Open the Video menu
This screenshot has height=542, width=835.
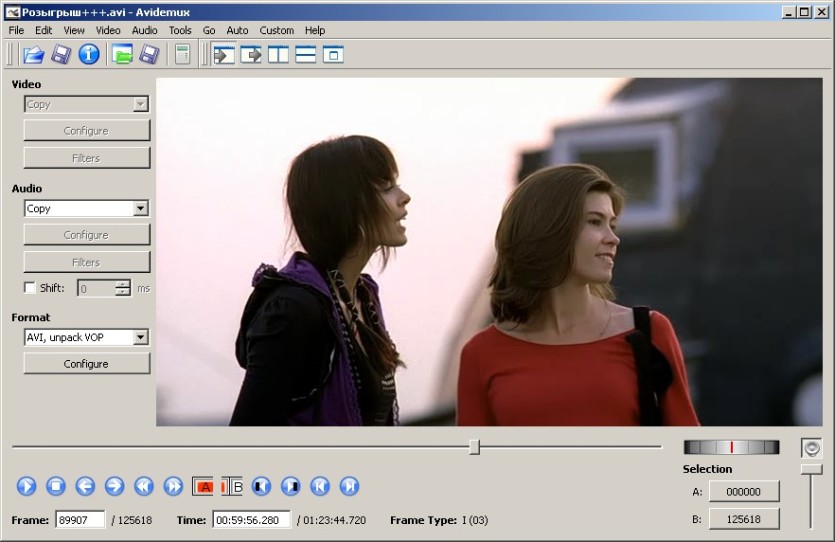[x=108, y=30]
